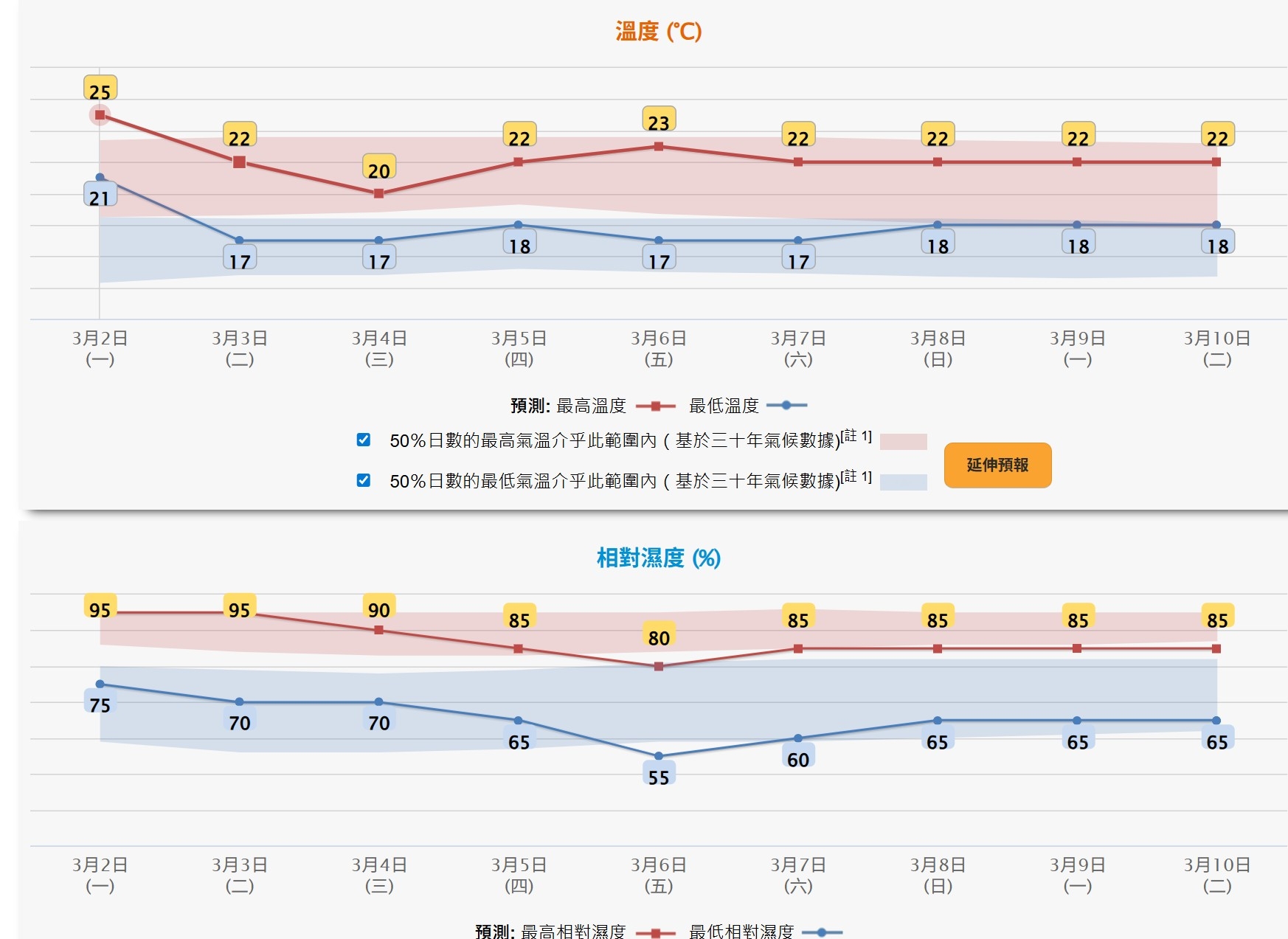This screenshot has height=939, width=1288.
Task: Open the 註 1 footnote for minimum temperature
Action: pyautogui.click(x=857, y=477)
